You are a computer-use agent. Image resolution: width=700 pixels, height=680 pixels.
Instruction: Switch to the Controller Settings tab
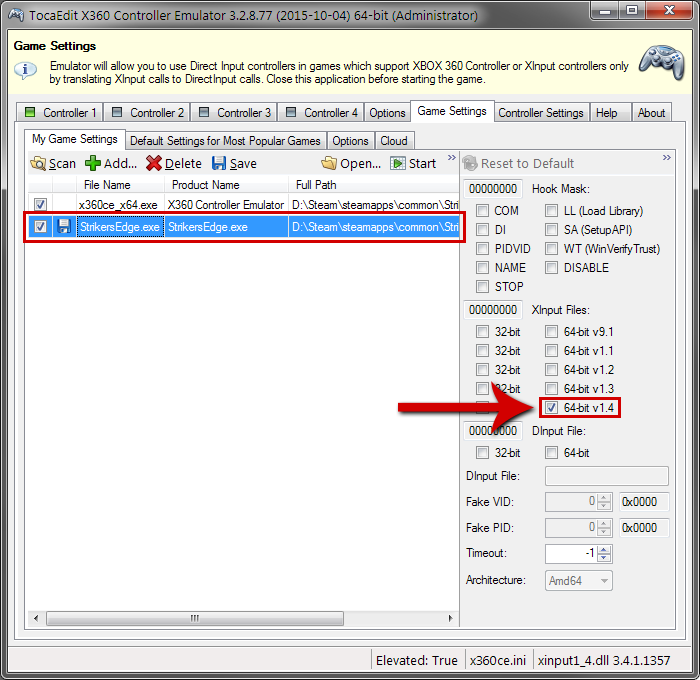click(x=541, y=113)
